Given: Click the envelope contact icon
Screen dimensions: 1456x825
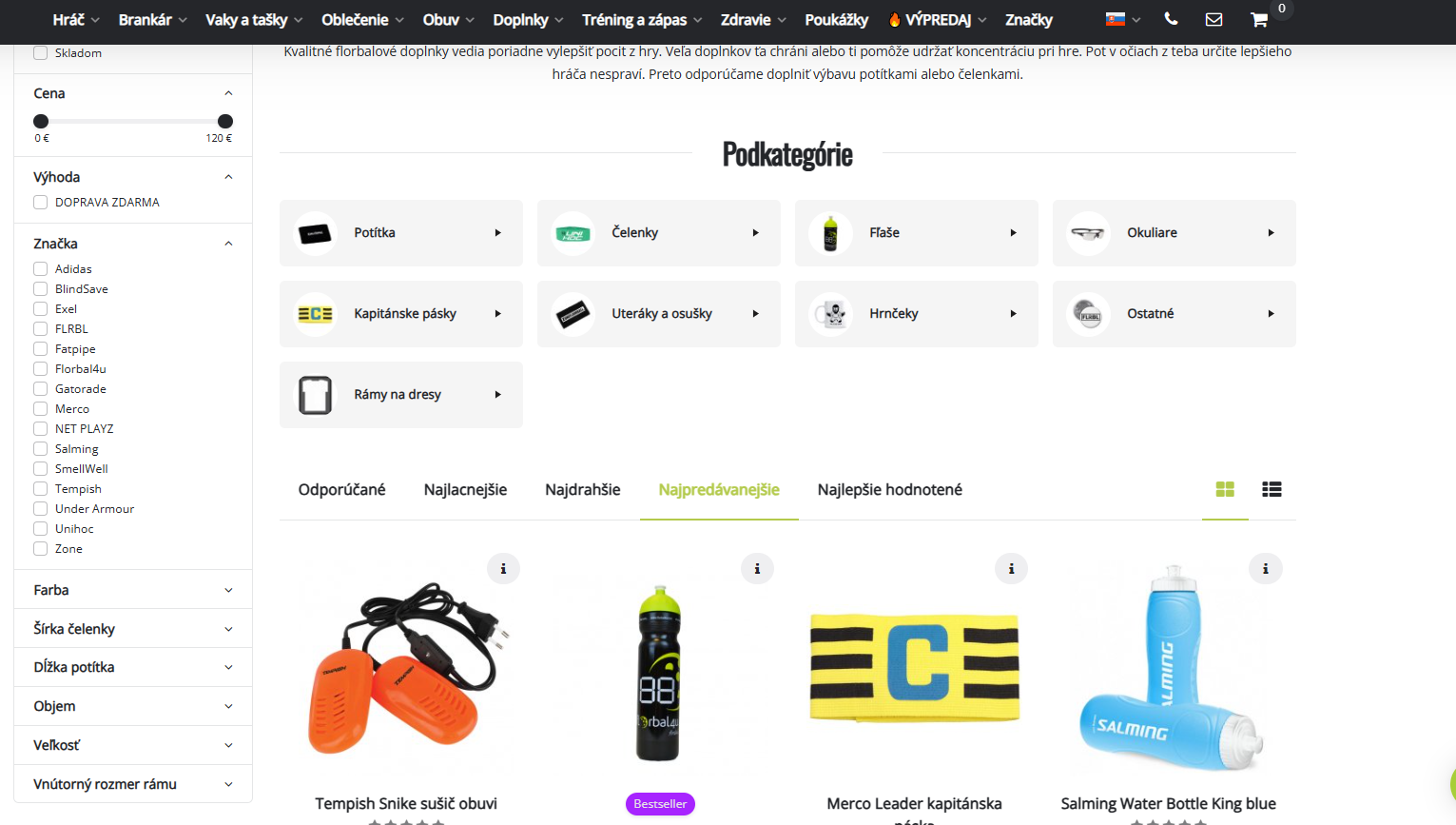Looking at the screenshot, I should tap(1213, 19).
